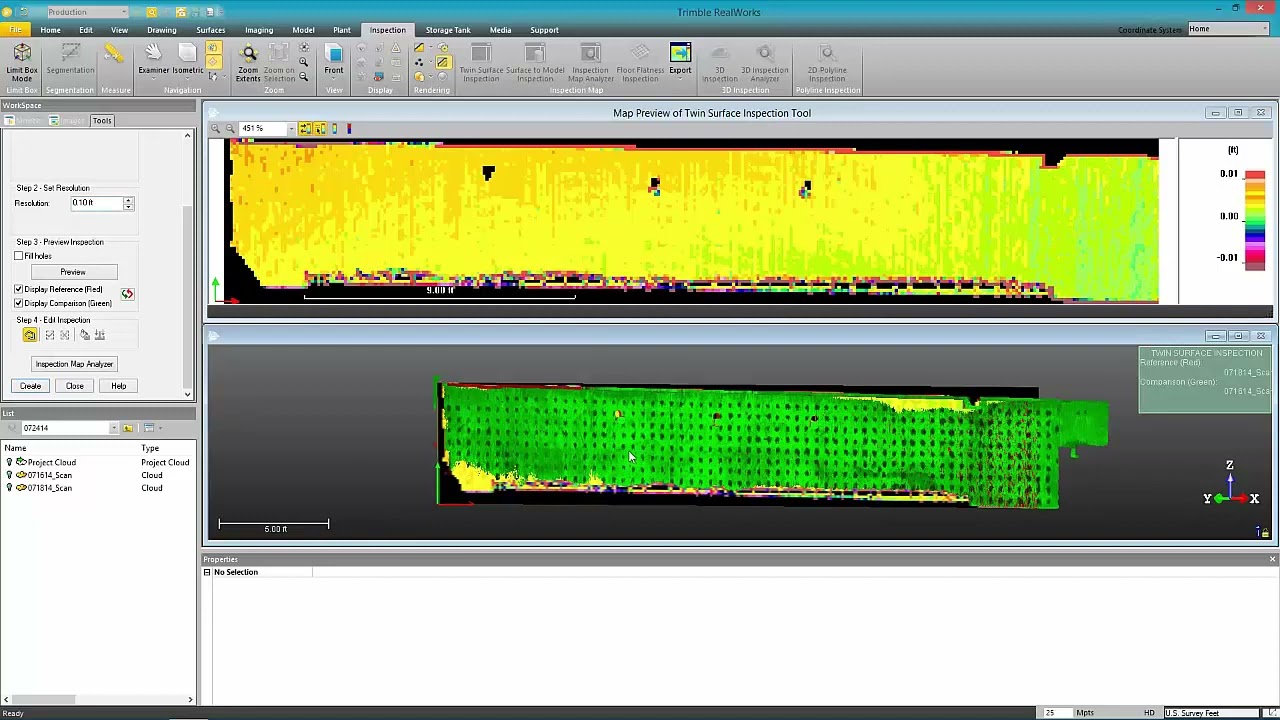Viewport: 1280px width, 720px height.
Task: Open the Storage Tank ribbon tab
Action: 448,30
